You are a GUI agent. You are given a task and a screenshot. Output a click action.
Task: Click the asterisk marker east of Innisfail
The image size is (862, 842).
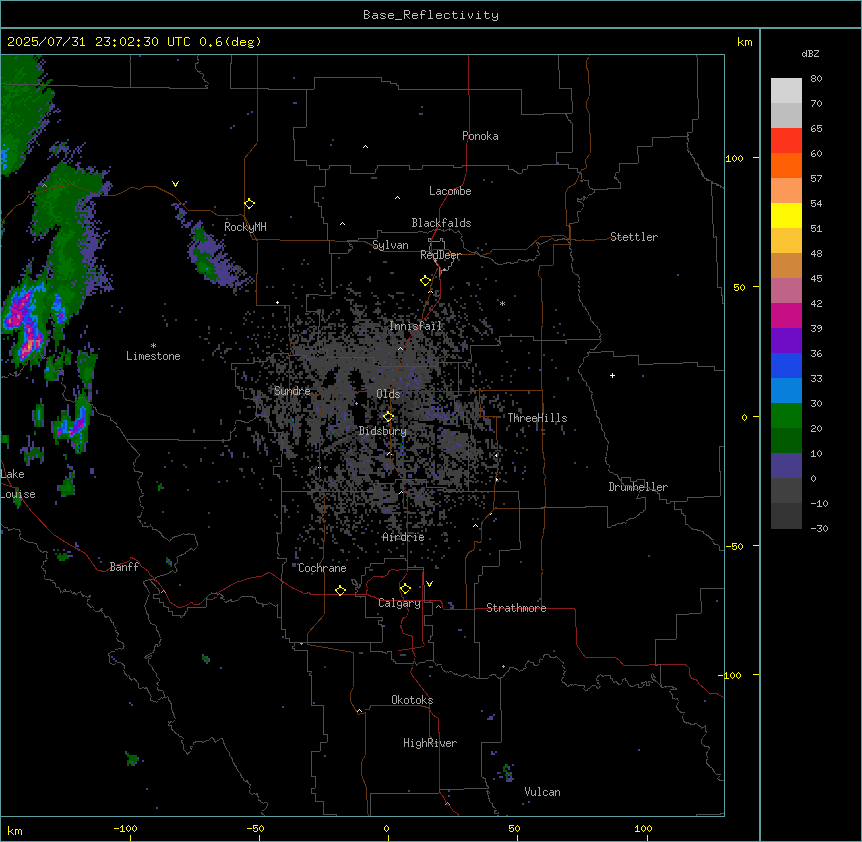(x=502, y=303)
